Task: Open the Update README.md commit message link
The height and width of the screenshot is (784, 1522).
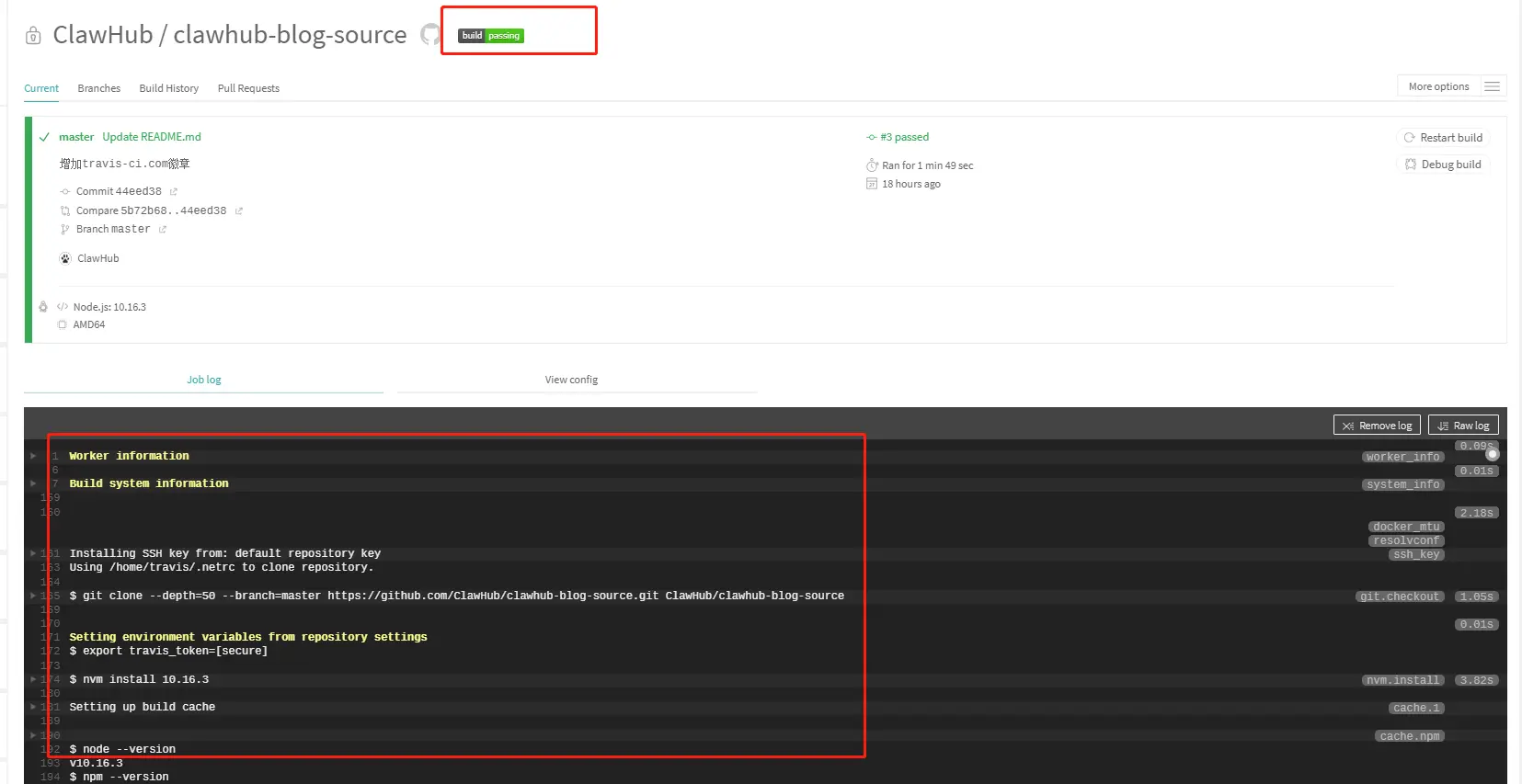Action: [x=152, y=137]
